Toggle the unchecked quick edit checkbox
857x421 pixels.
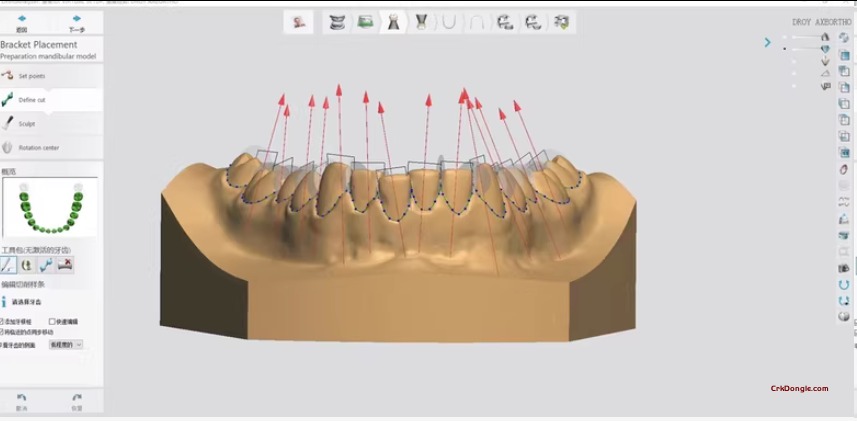[52, 321]
